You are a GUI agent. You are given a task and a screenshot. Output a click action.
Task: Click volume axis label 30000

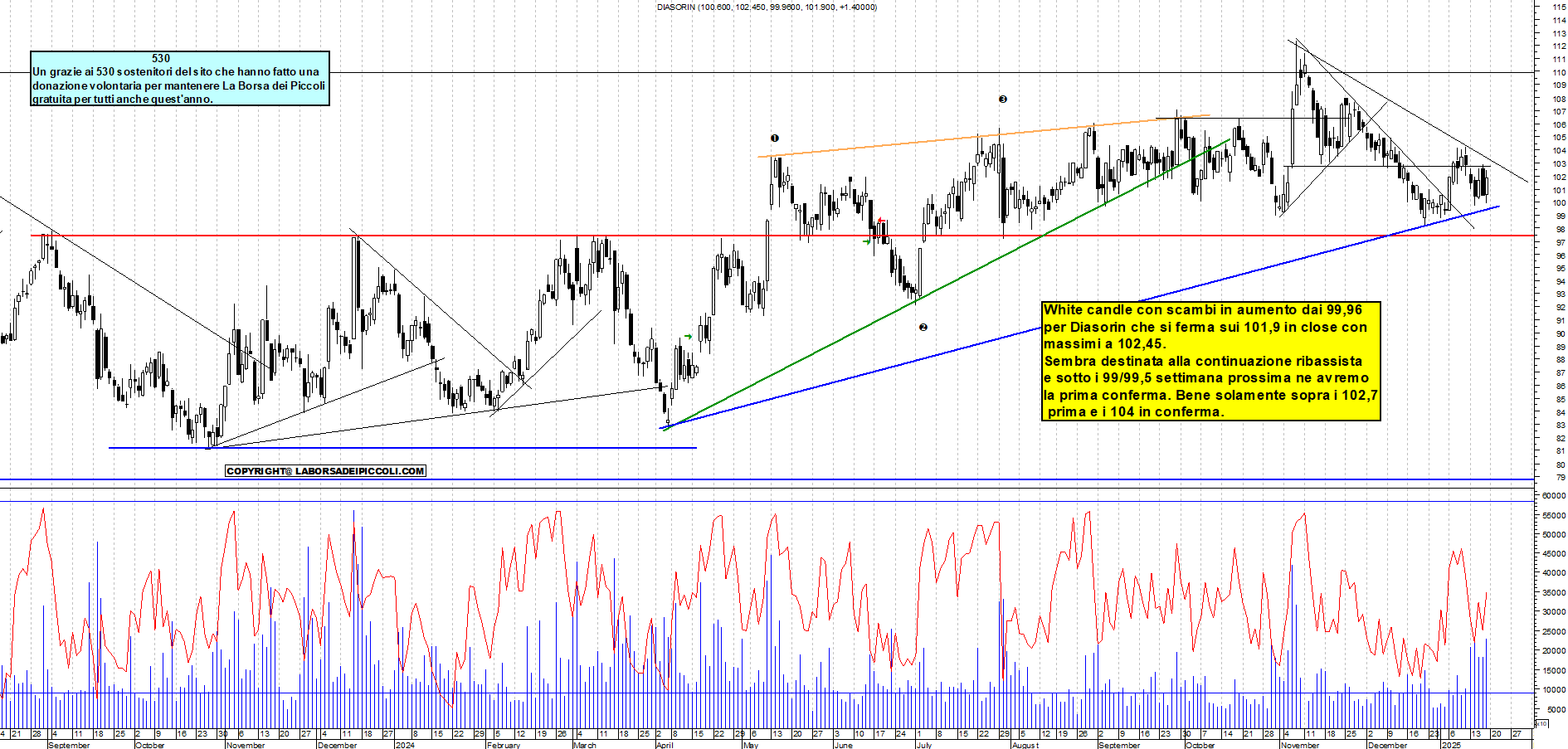coord(1554,611)
